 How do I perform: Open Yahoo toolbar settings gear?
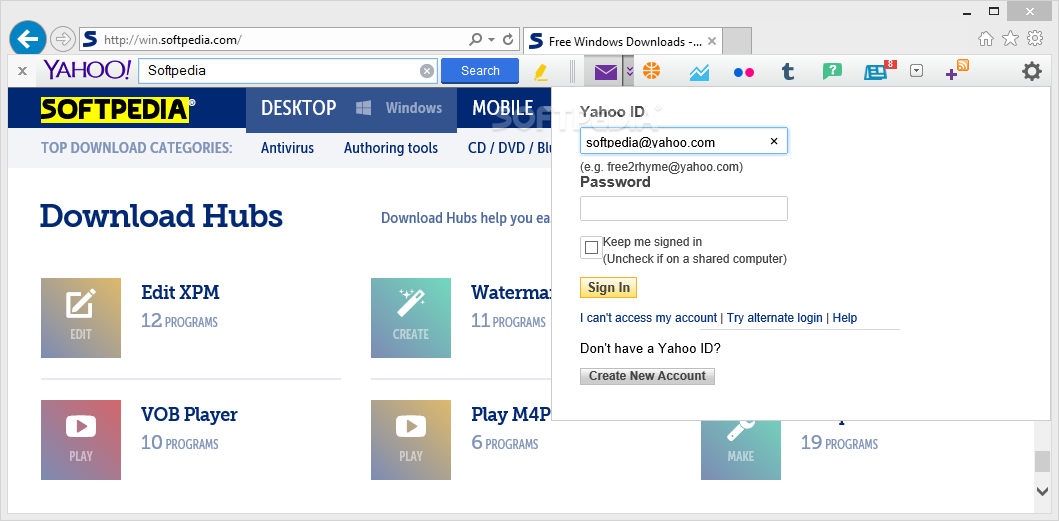click(1031, 71)
